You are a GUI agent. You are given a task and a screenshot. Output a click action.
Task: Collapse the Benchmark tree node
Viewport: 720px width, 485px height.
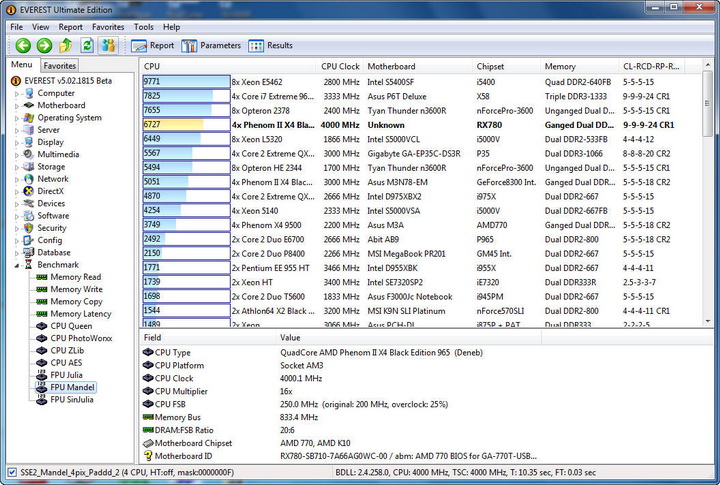click(17, 265)
